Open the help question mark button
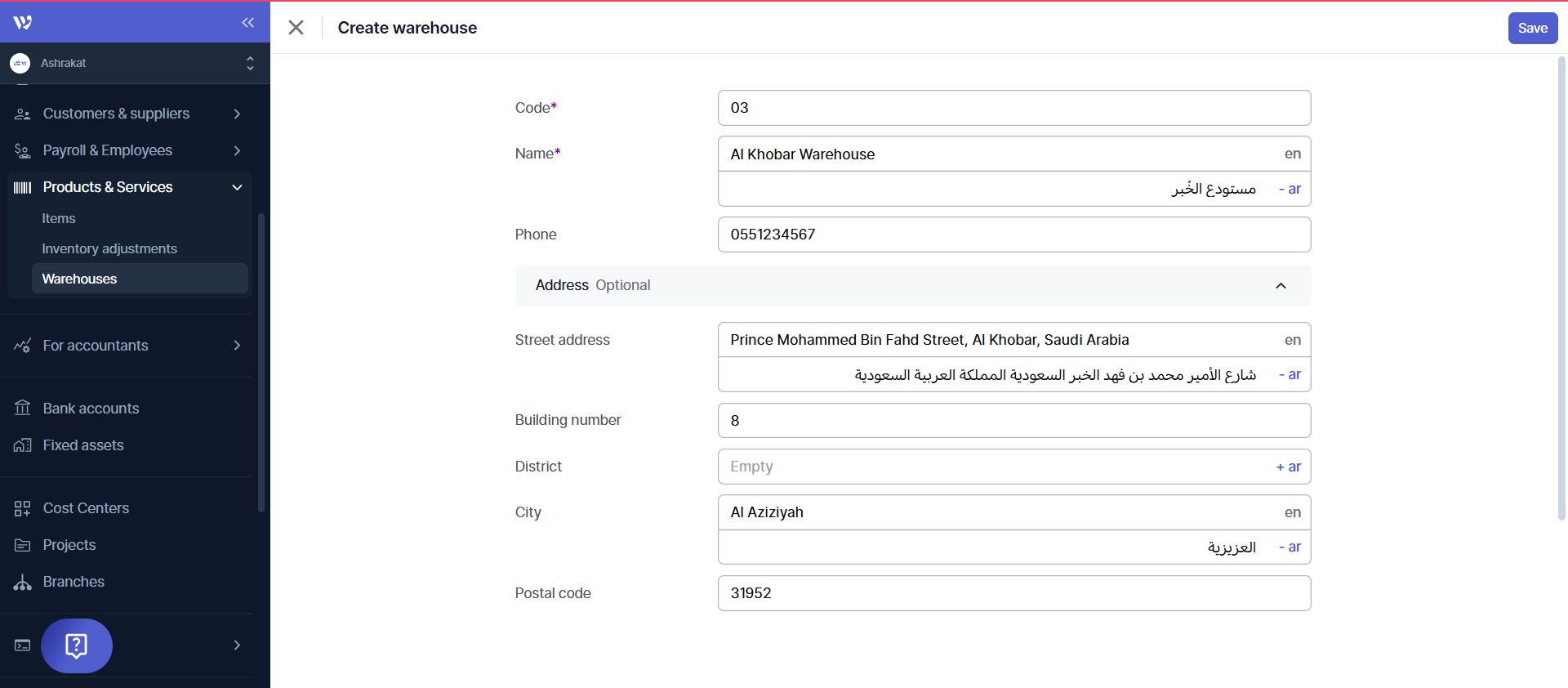1568x688 pixels. [77, 646]
